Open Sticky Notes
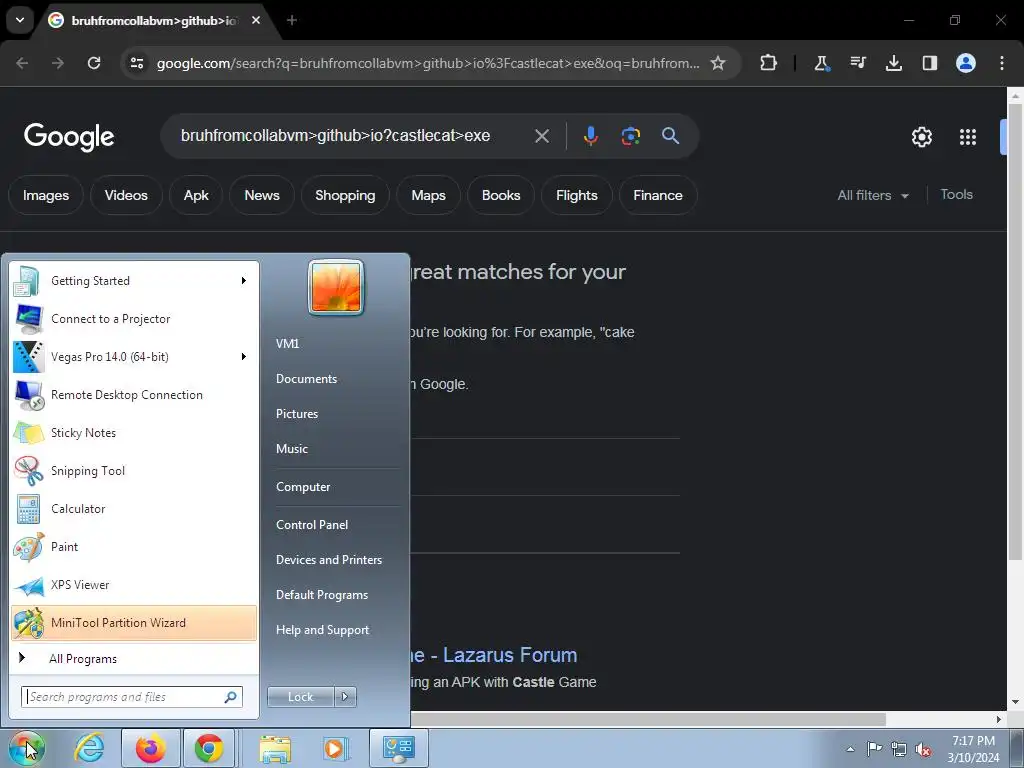The image size is (1024, 768). [134, 432]
